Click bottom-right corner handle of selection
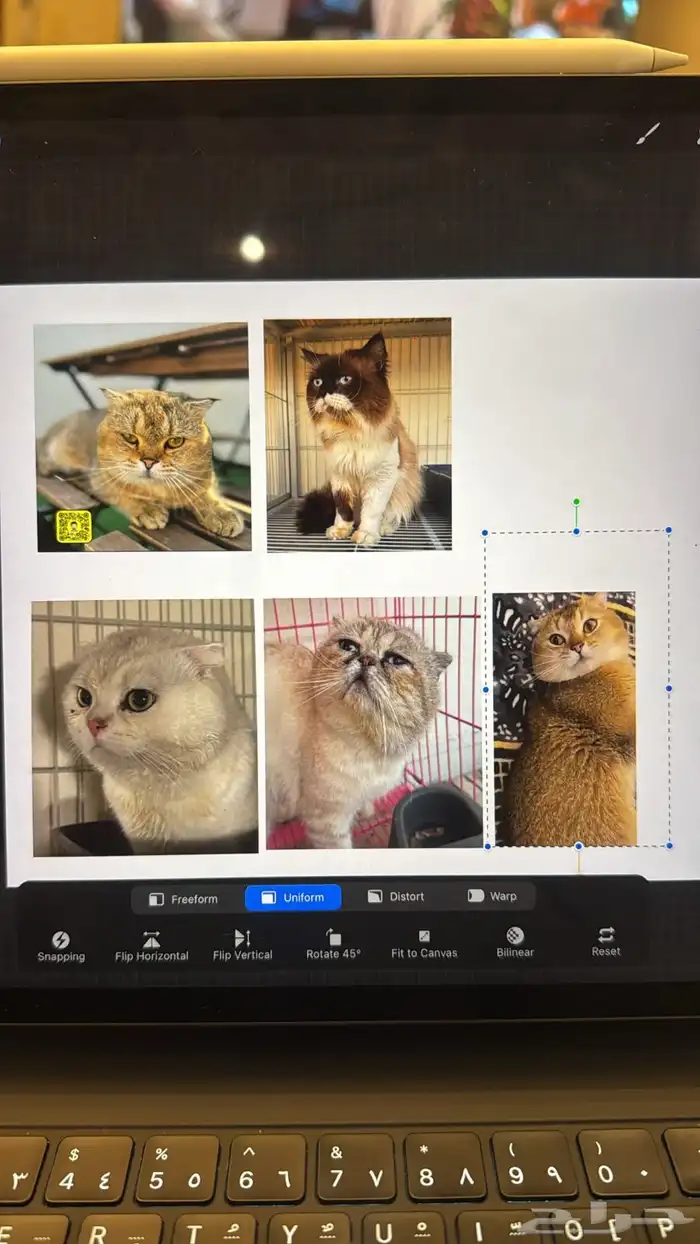This screenshot has height=1244, width=700. click(669, 846)
